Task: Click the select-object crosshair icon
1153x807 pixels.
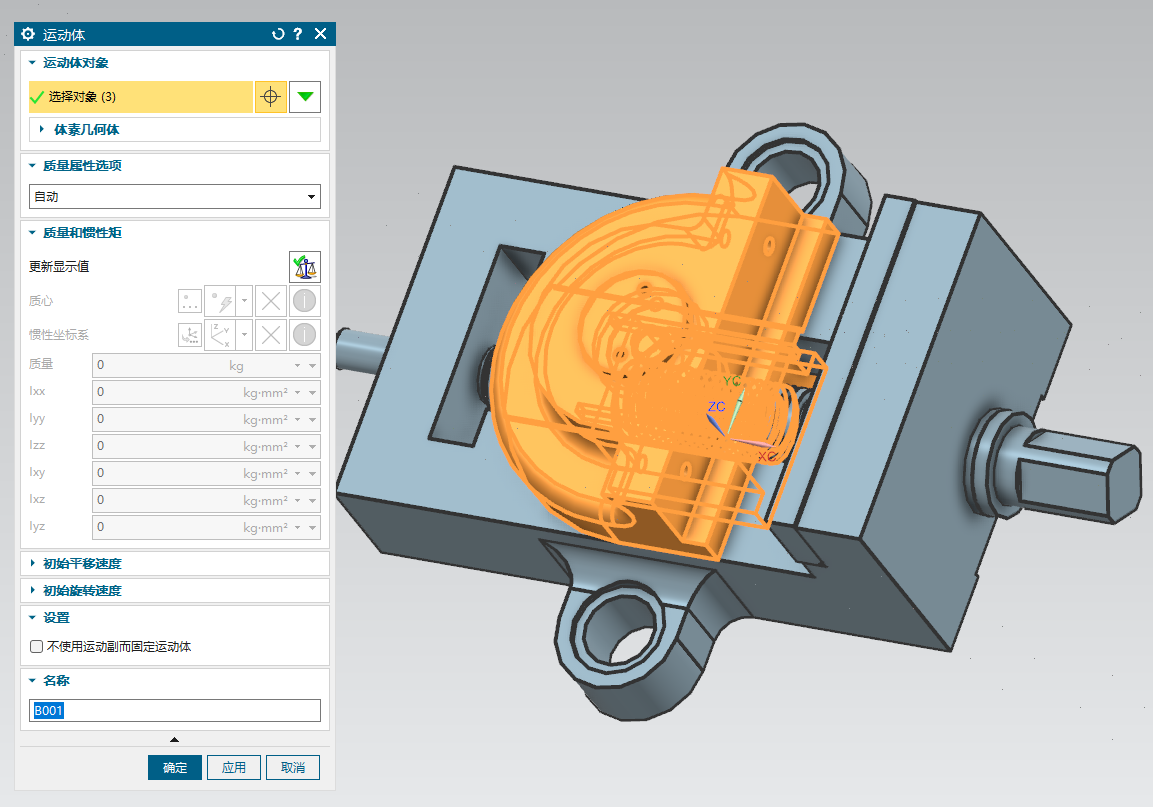Action: coord(270,97)
